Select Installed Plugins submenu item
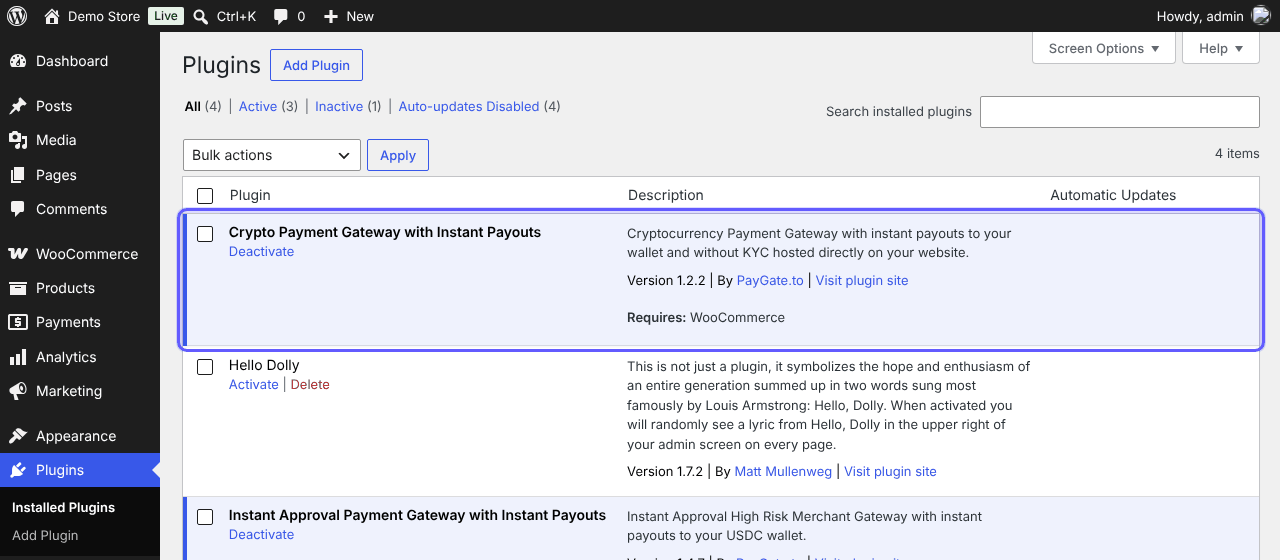This screenshot has height=560, width=1280. [x=63, y=507]
